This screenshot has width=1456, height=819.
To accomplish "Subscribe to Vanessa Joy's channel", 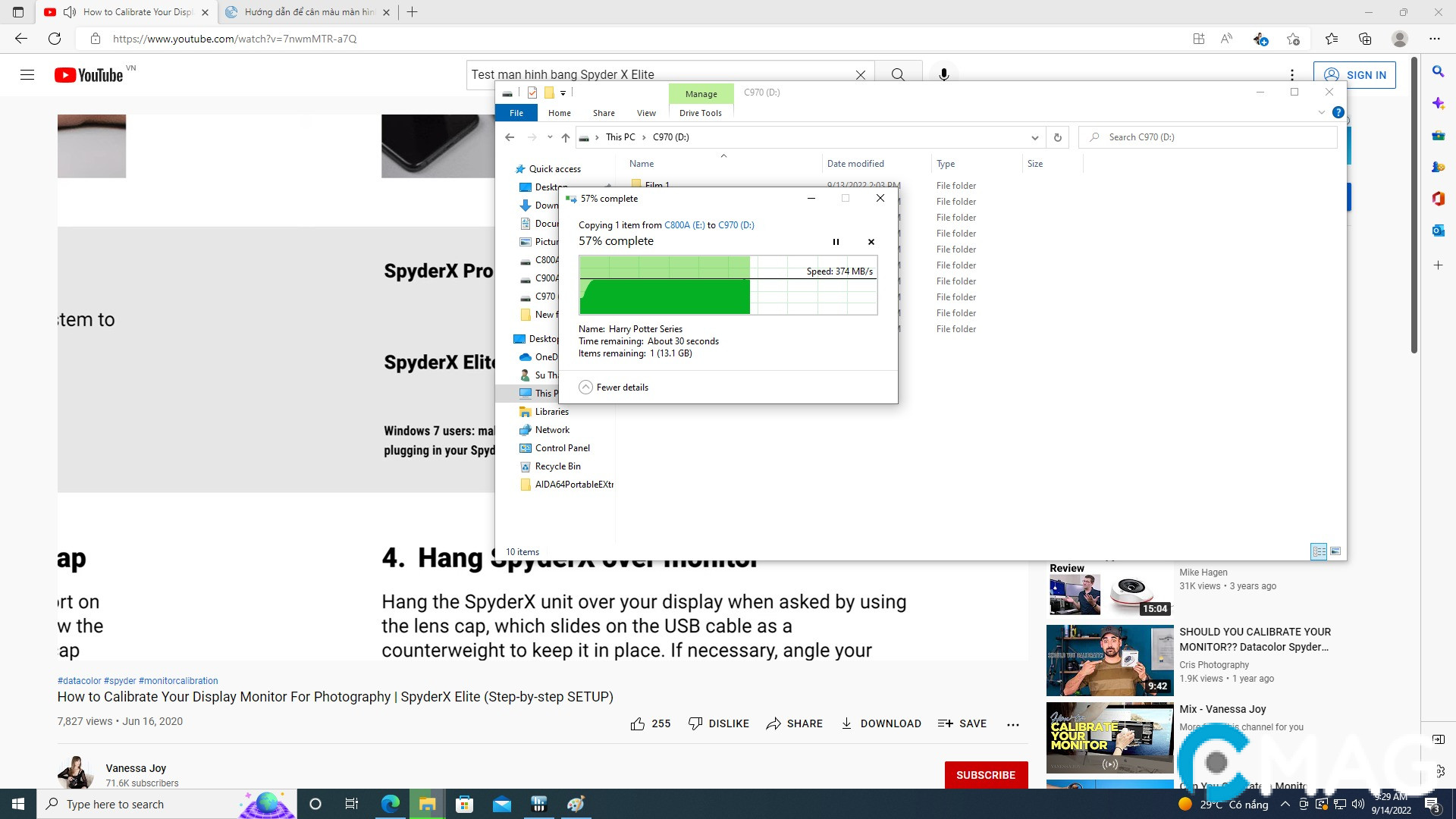I will pyautogui.click(x=986, y=775).
